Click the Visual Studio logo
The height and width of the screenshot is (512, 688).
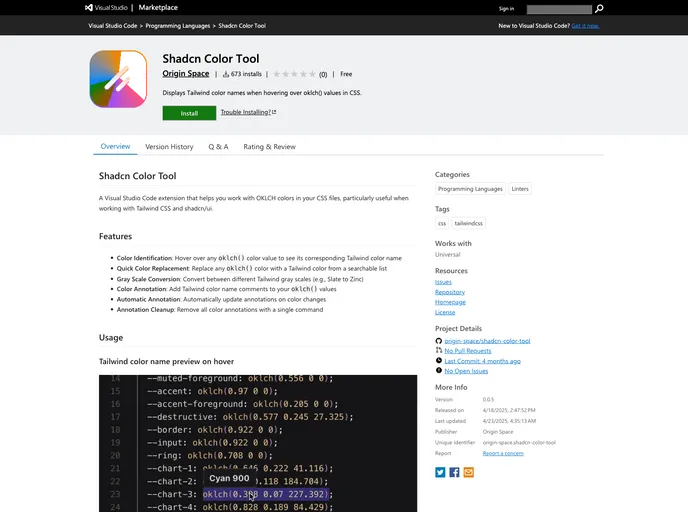[106, 7]
